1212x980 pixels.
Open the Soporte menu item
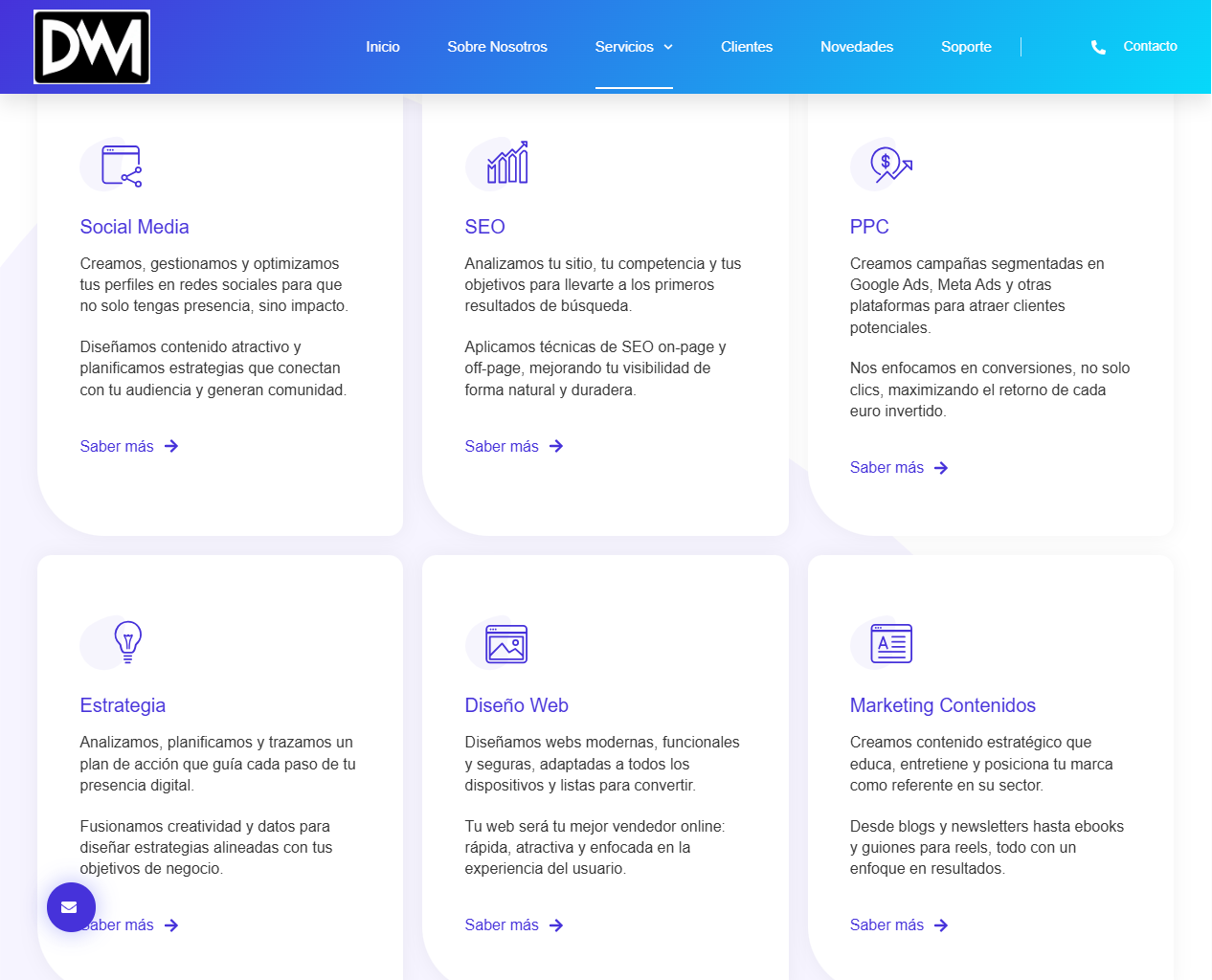965,47
